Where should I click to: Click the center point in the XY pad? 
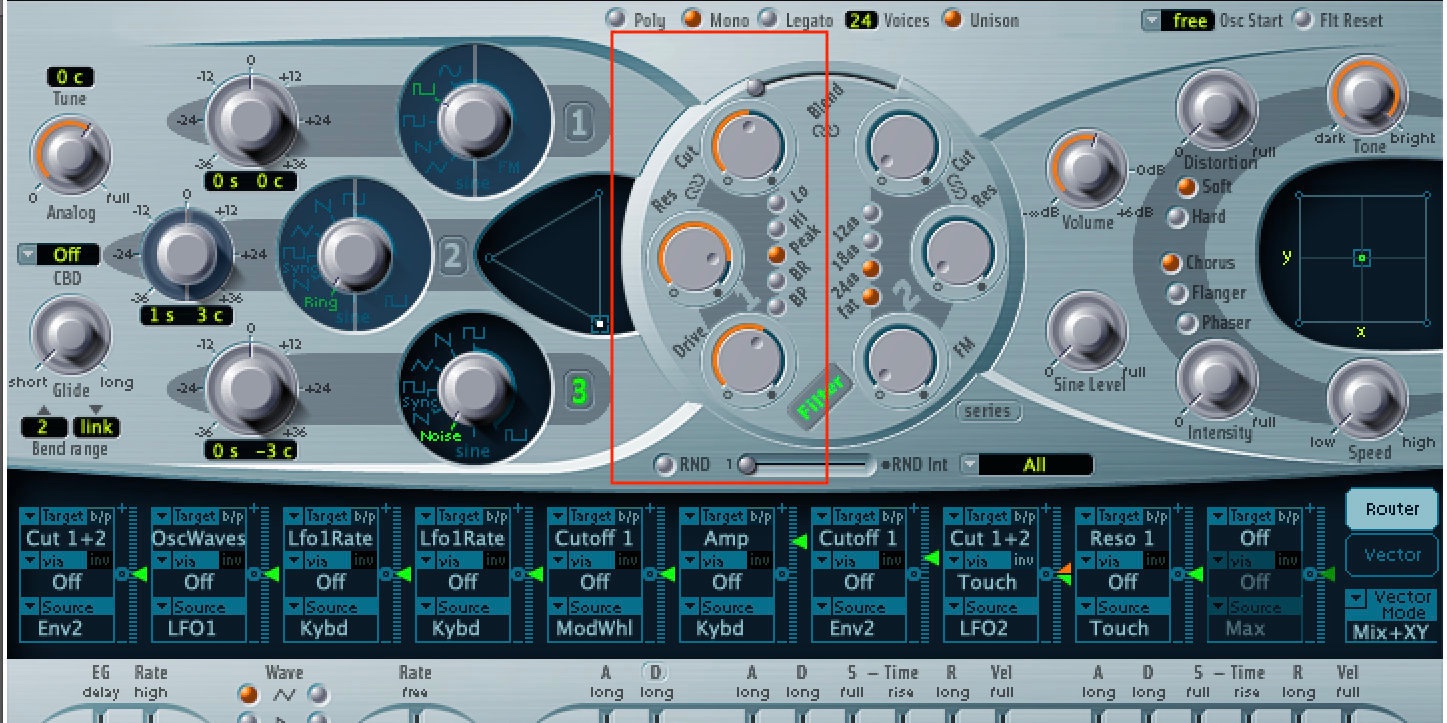(x=1361, y=258)
